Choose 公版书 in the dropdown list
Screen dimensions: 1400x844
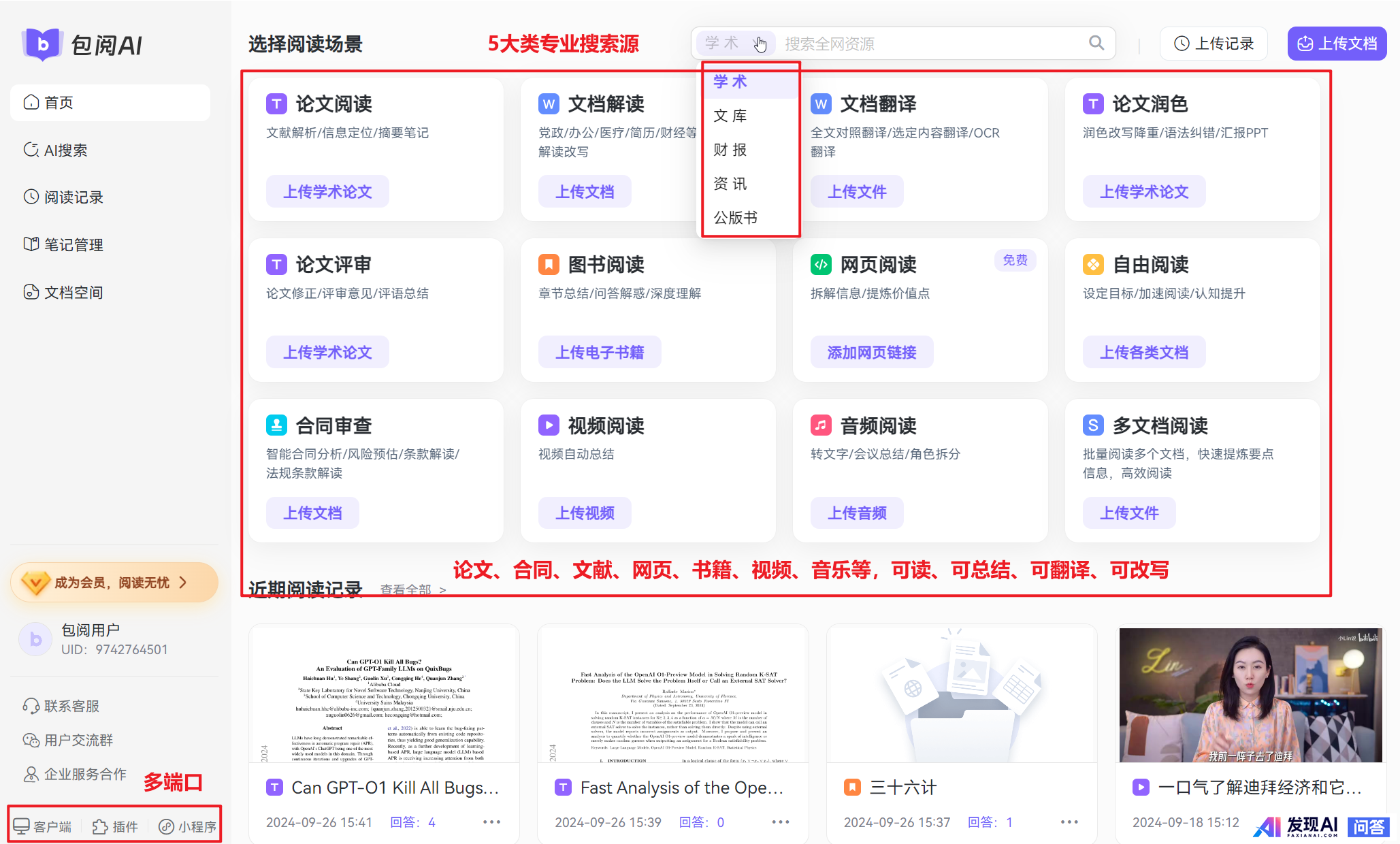pyautogui.click(x=735, y=218)
